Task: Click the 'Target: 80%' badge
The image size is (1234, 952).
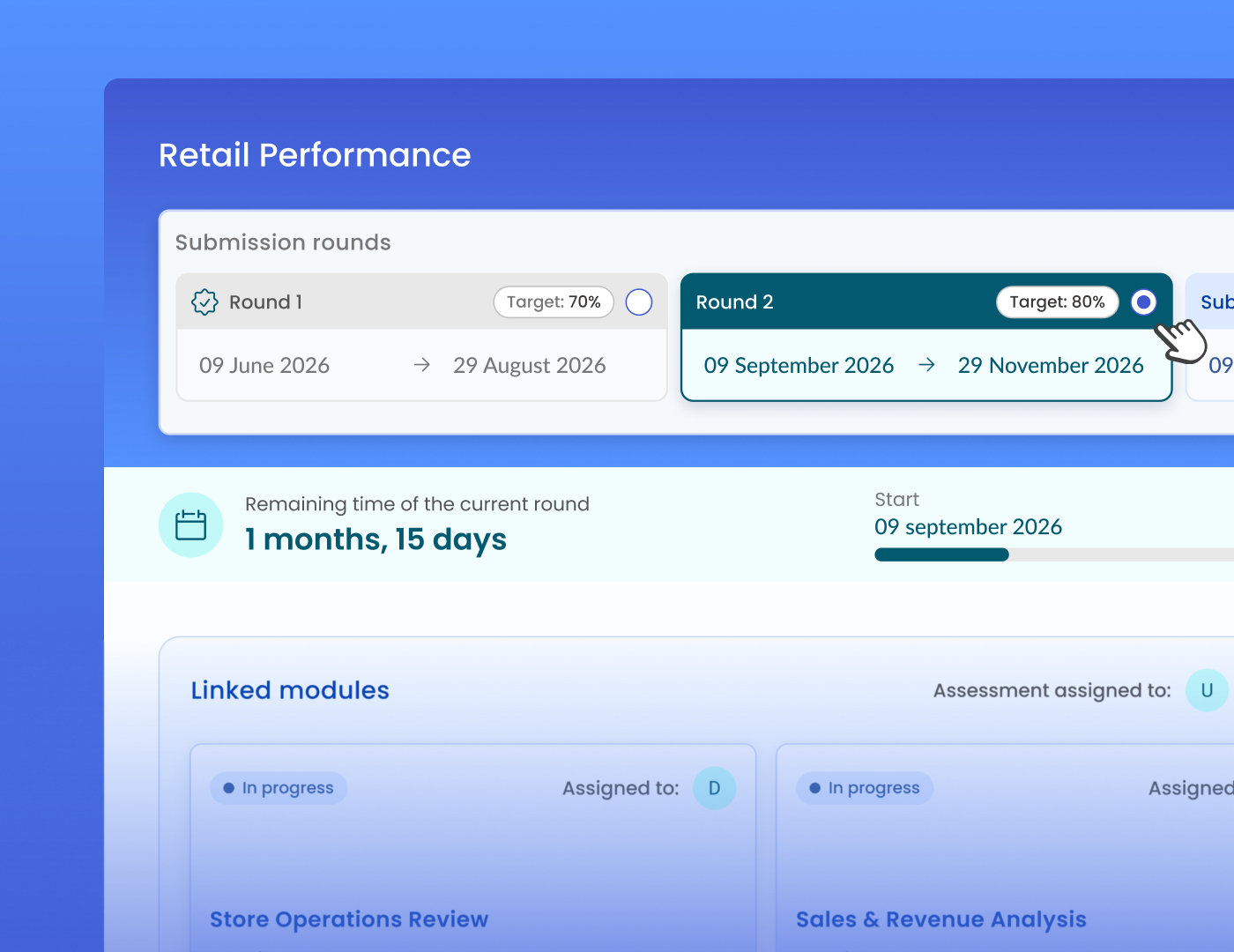Action: (1058, 302)
